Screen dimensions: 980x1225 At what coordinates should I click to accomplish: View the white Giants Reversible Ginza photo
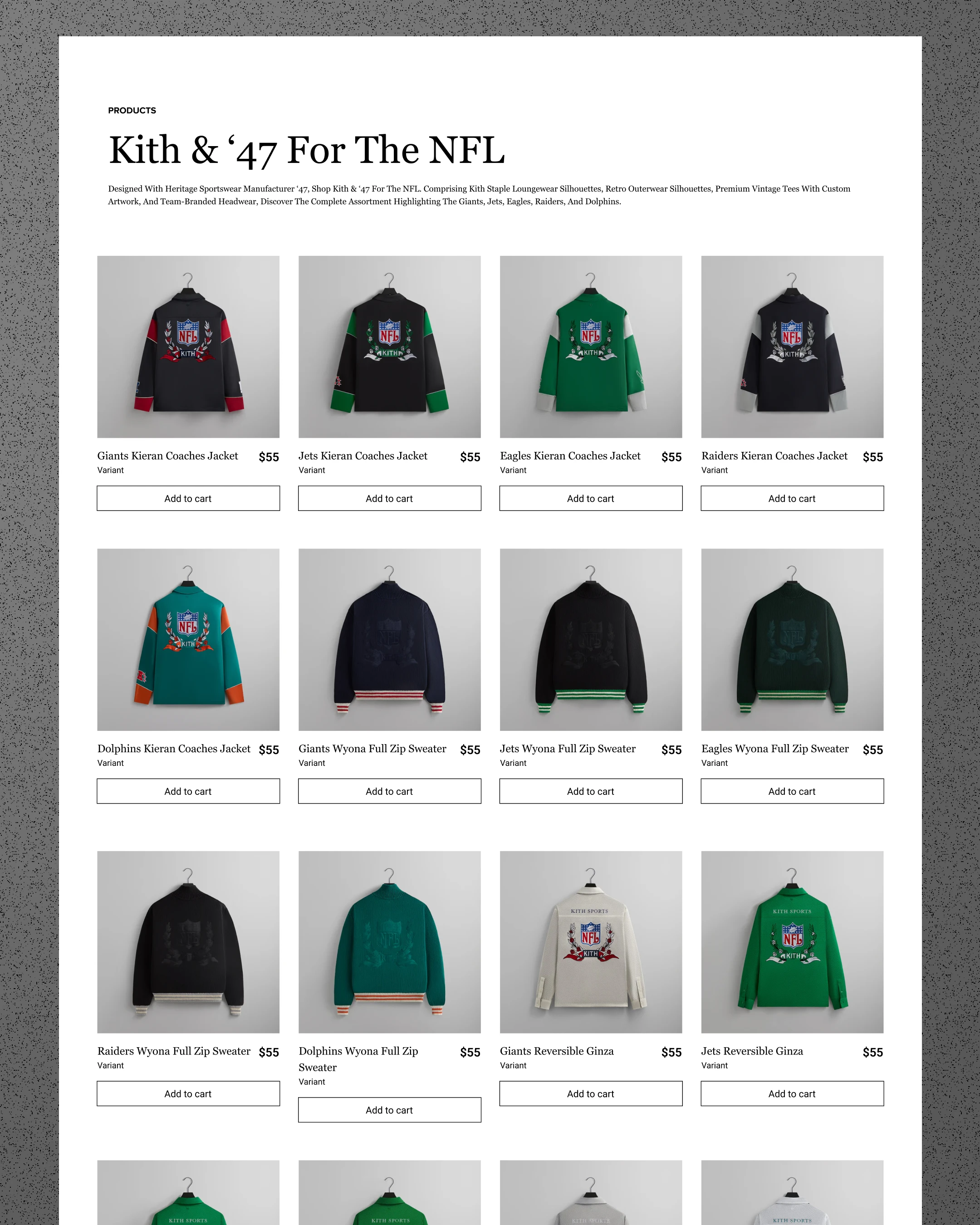[591, 941]
